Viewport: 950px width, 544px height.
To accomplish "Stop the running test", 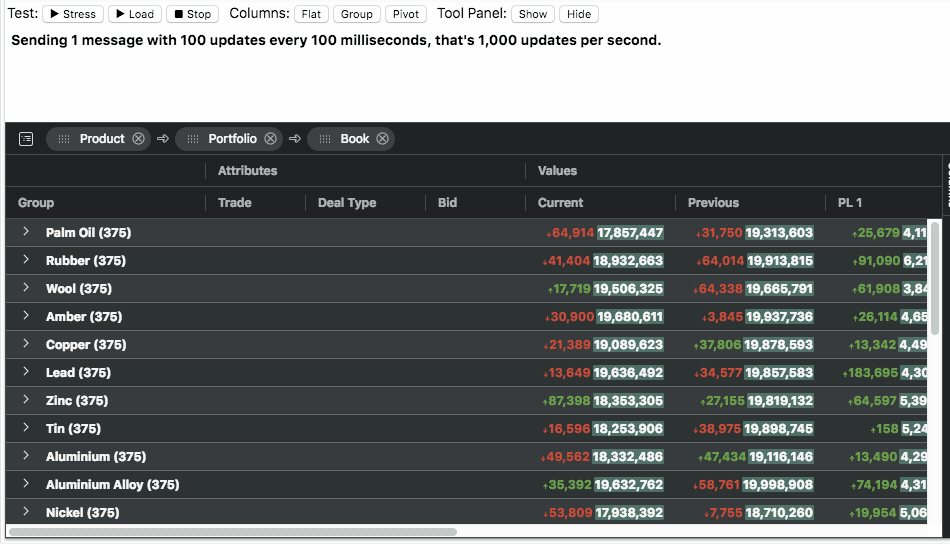I will pyautogui.click(x=192, y=14).
